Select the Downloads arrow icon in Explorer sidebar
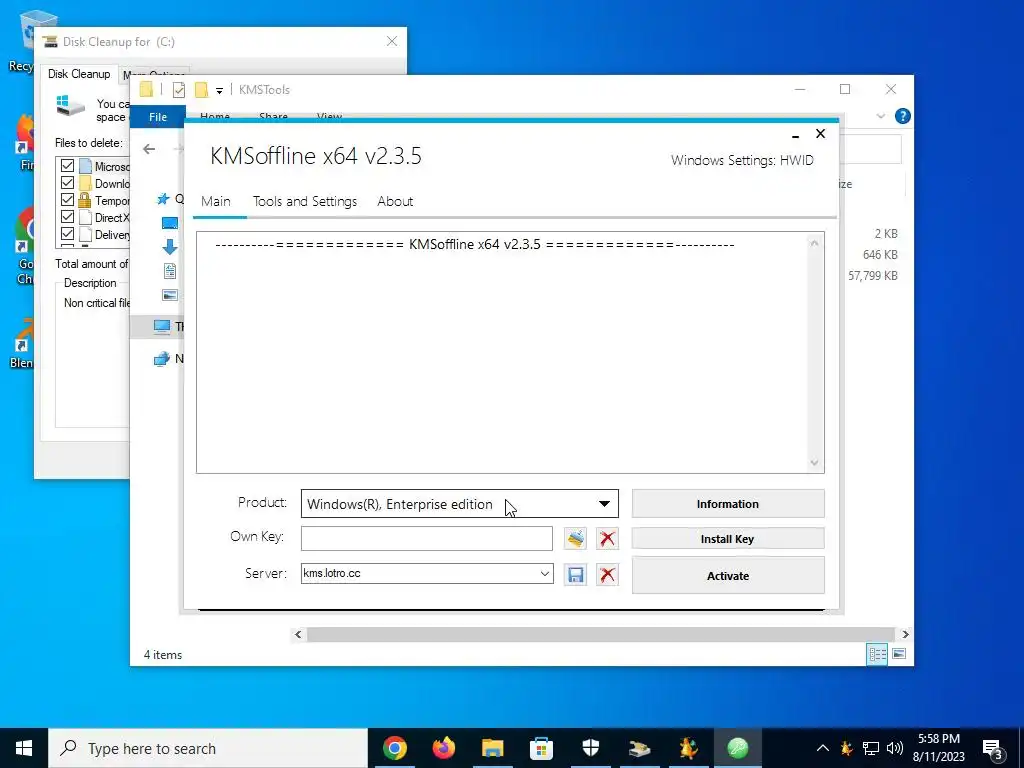Viewport: 1024px width, 768px height. 170,247
